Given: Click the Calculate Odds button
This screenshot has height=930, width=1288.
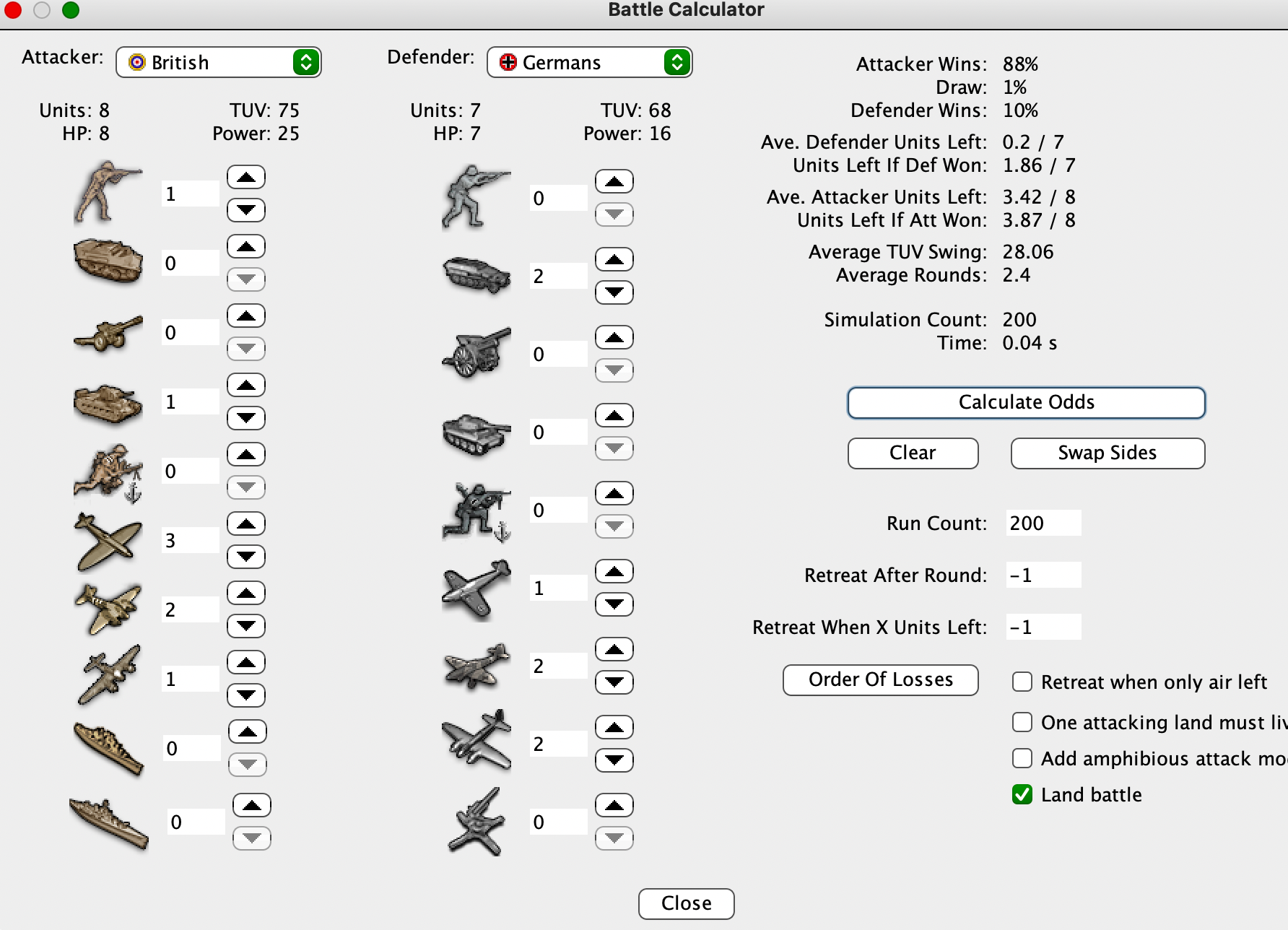Looking at the screenshot, I should pos(1026,402).
